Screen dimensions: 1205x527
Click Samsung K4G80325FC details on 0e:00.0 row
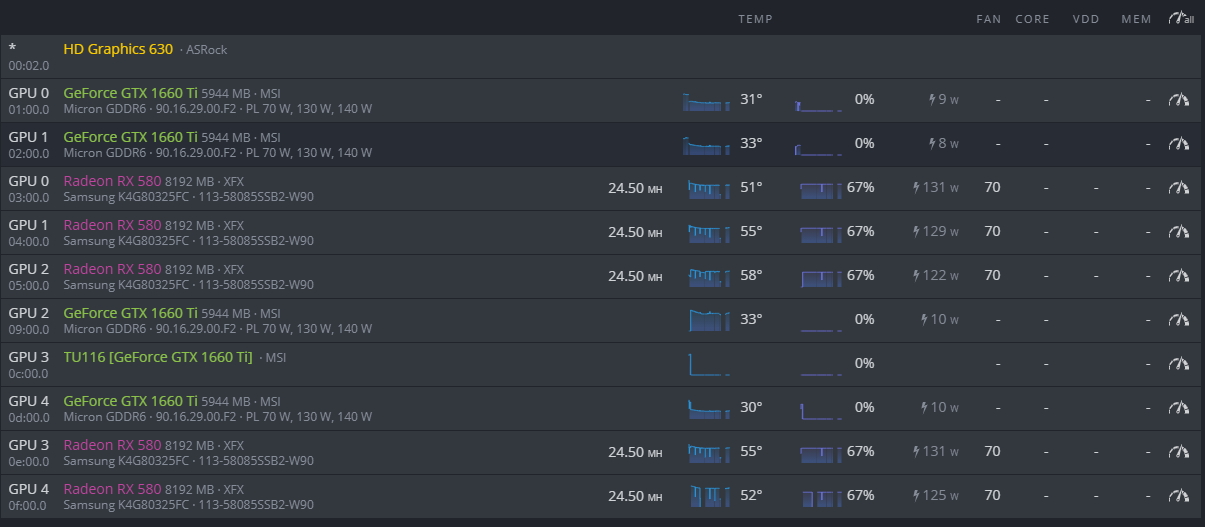coord(188,461)
